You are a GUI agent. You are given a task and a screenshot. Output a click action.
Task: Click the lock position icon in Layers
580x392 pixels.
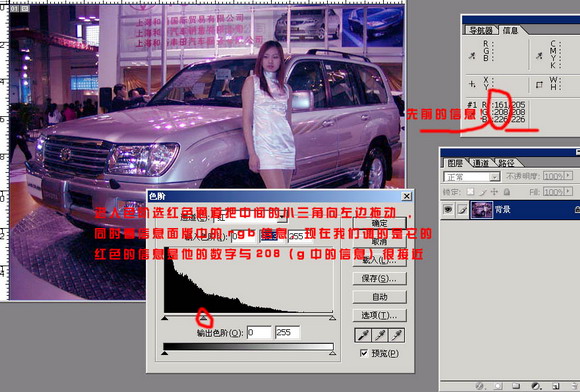click(x=494, y=192)
